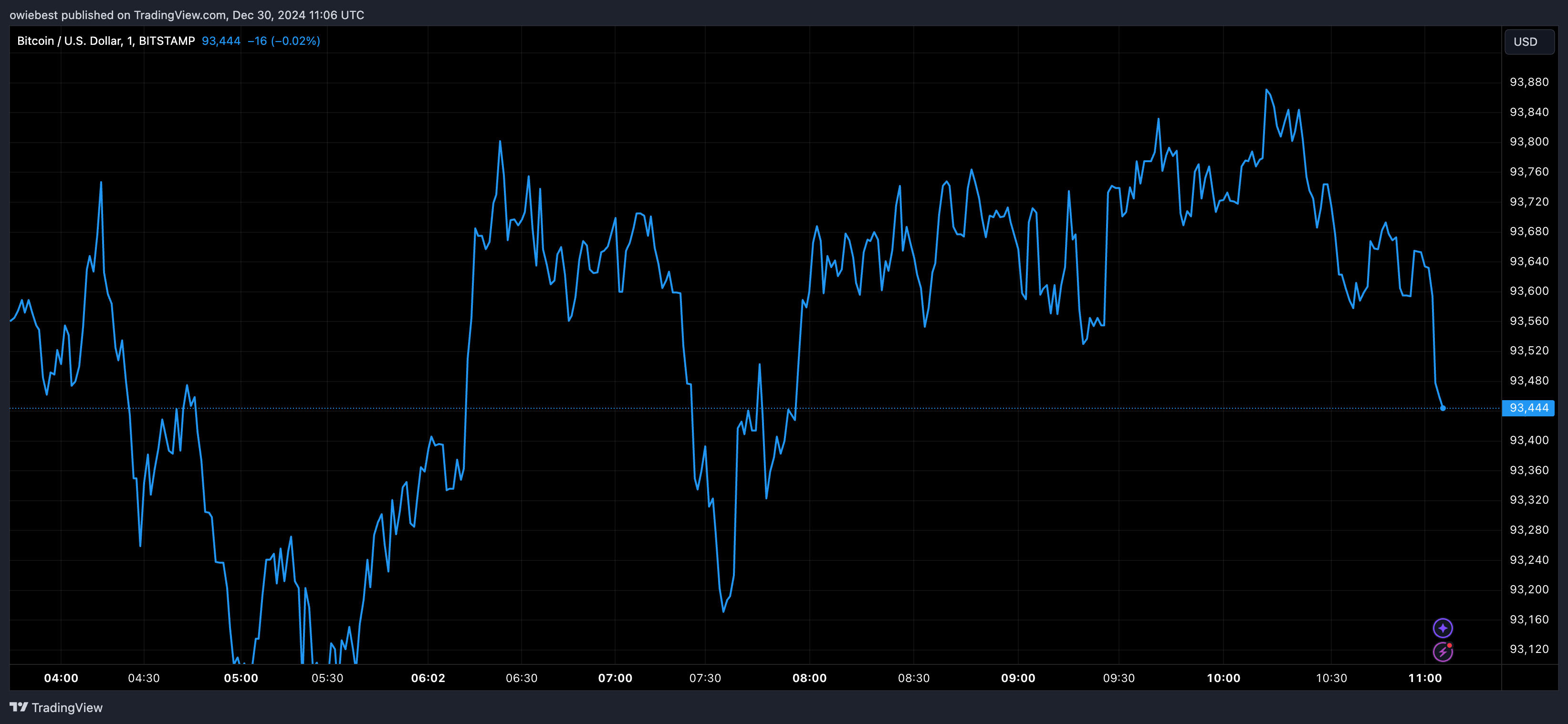
Task: Open the USD currency selector
Action: [1529, 42]
